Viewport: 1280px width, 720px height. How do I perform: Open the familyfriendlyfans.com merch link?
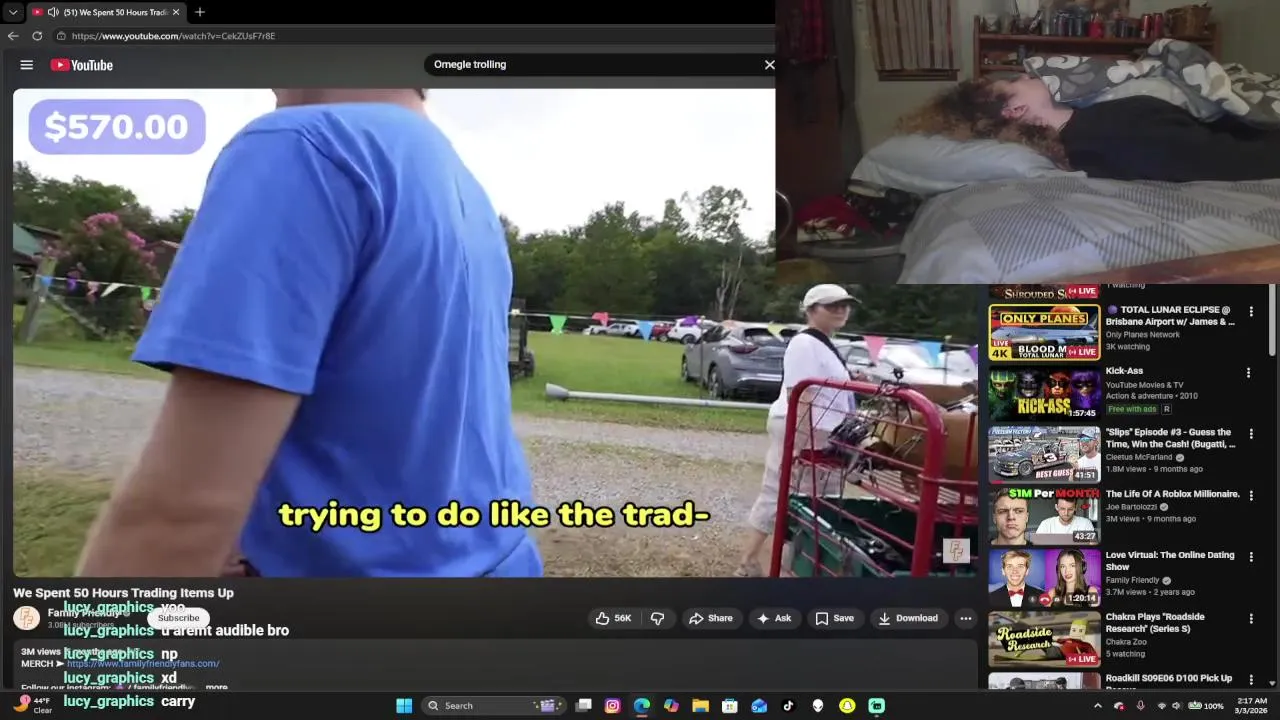[x=143, y=663]
